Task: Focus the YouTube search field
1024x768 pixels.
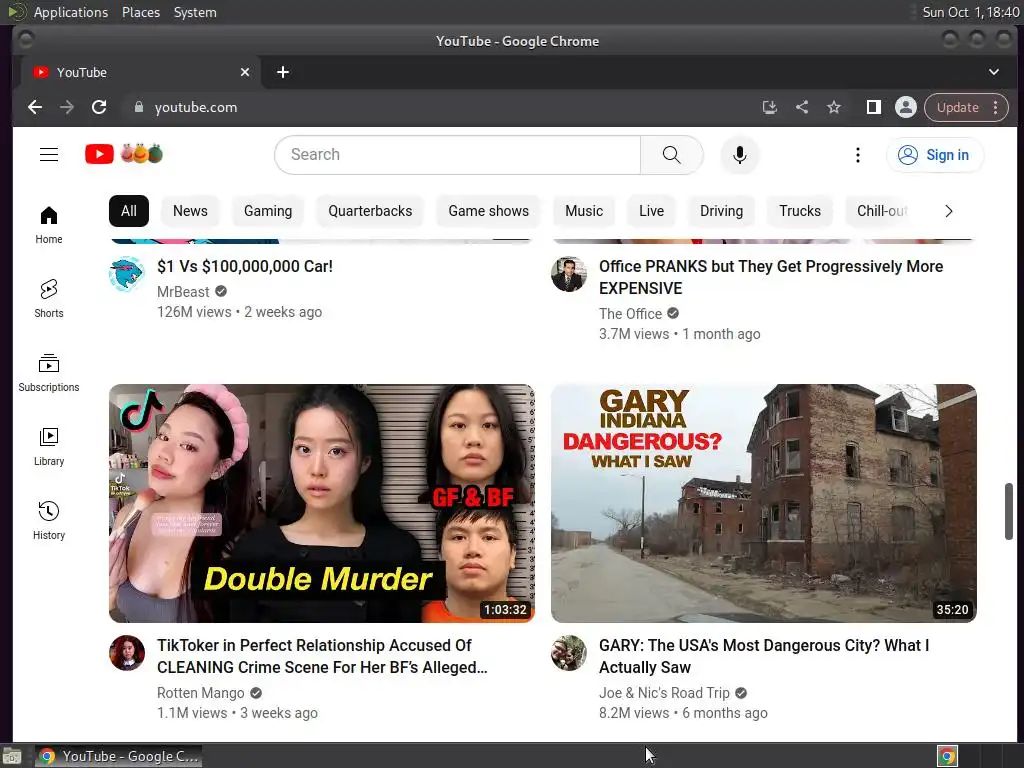Action: [x=457, y=155]
